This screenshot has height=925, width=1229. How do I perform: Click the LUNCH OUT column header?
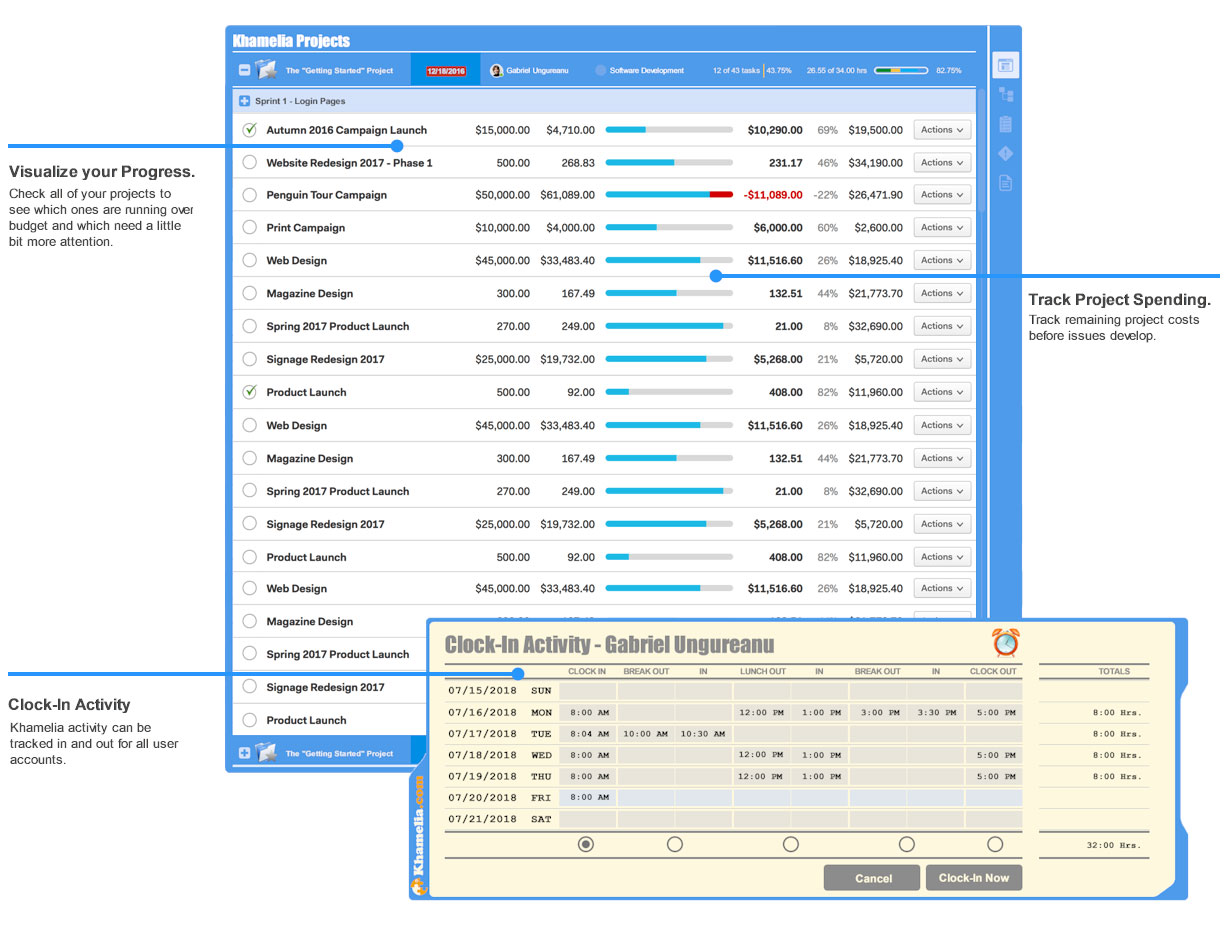coord(763,671)
